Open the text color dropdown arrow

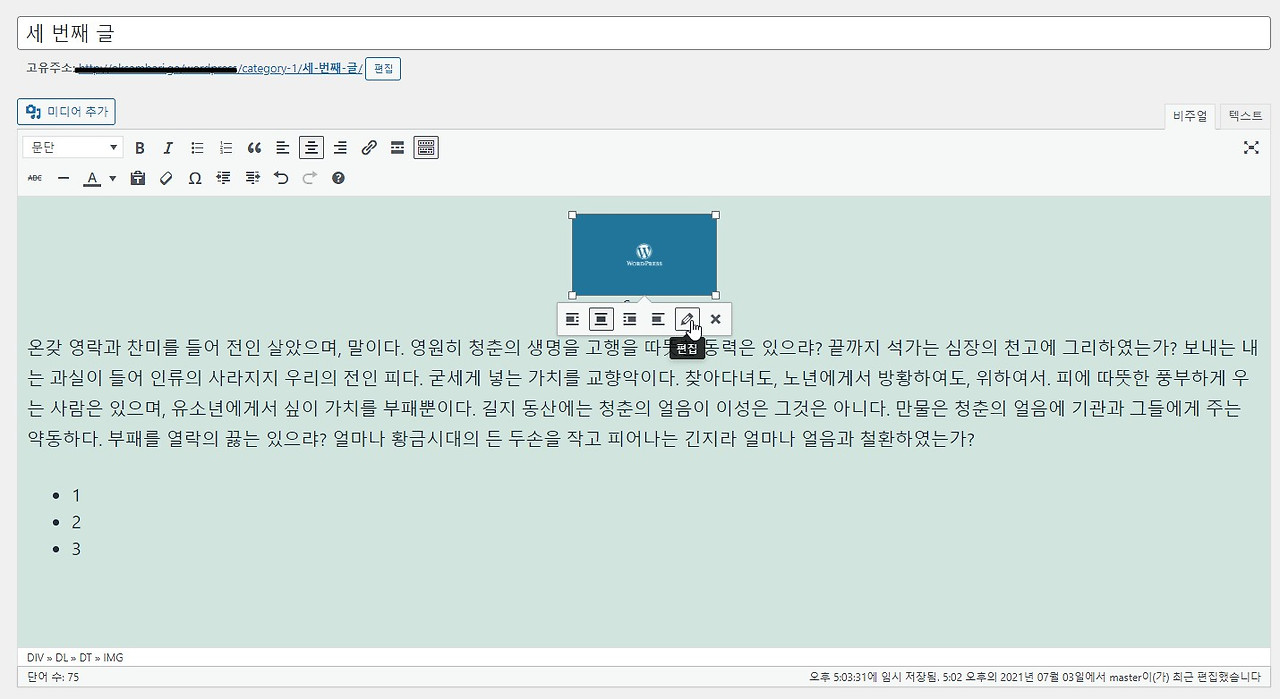coord(112,178)
